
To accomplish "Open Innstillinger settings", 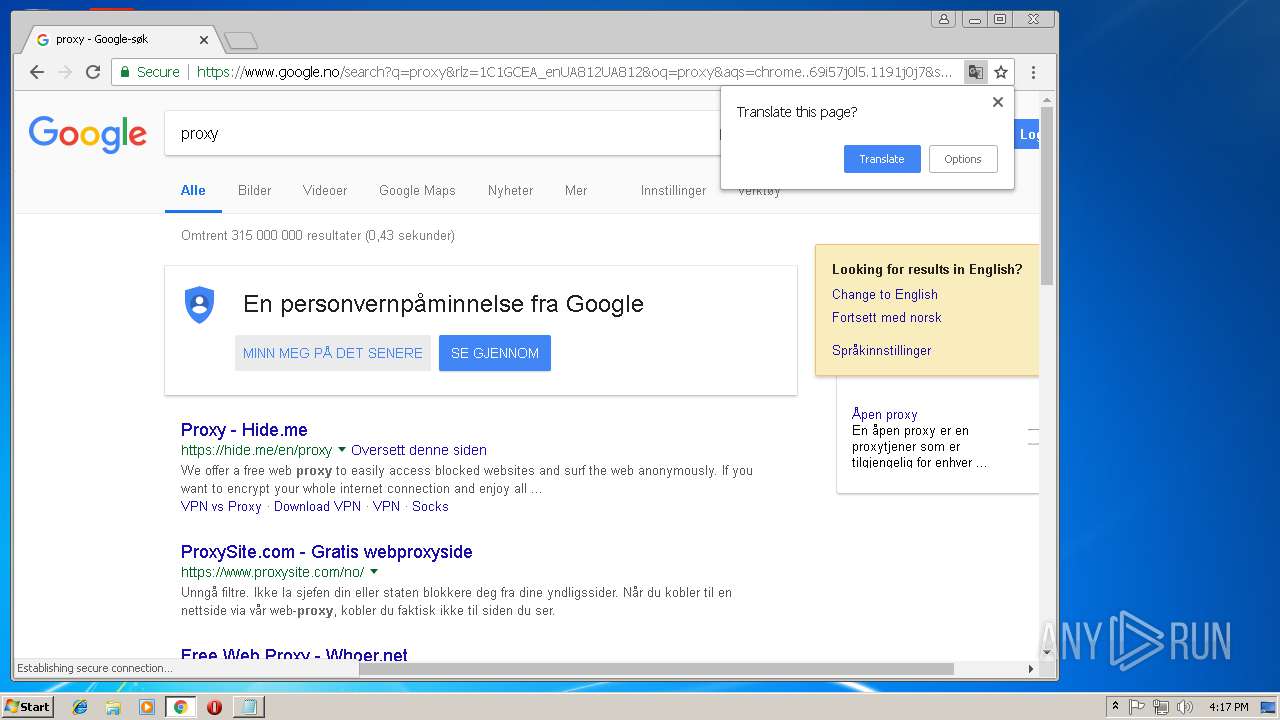I will click(x=673, y=190).
